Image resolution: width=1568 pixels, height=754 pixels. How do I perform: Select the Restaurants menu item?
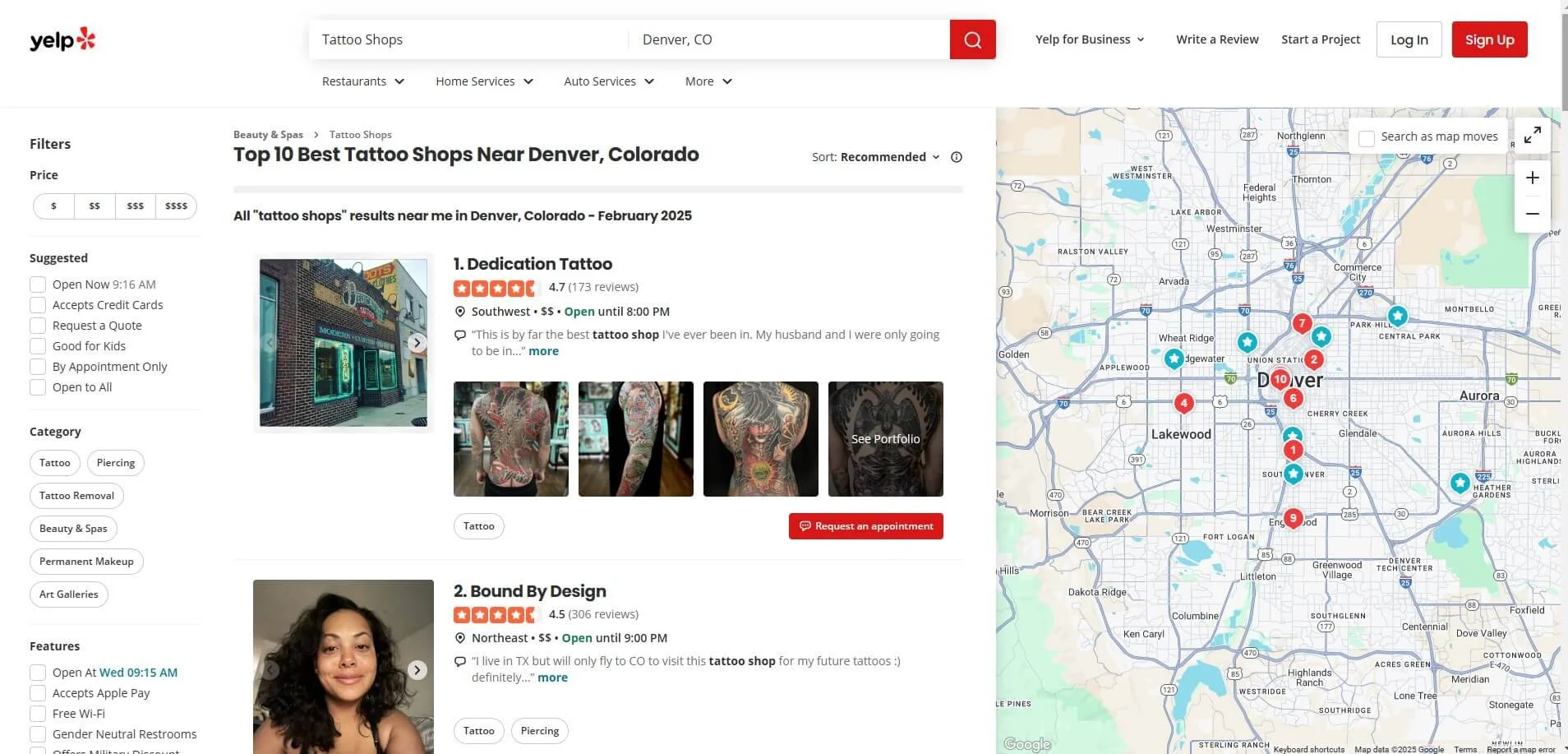coord(362,81)
